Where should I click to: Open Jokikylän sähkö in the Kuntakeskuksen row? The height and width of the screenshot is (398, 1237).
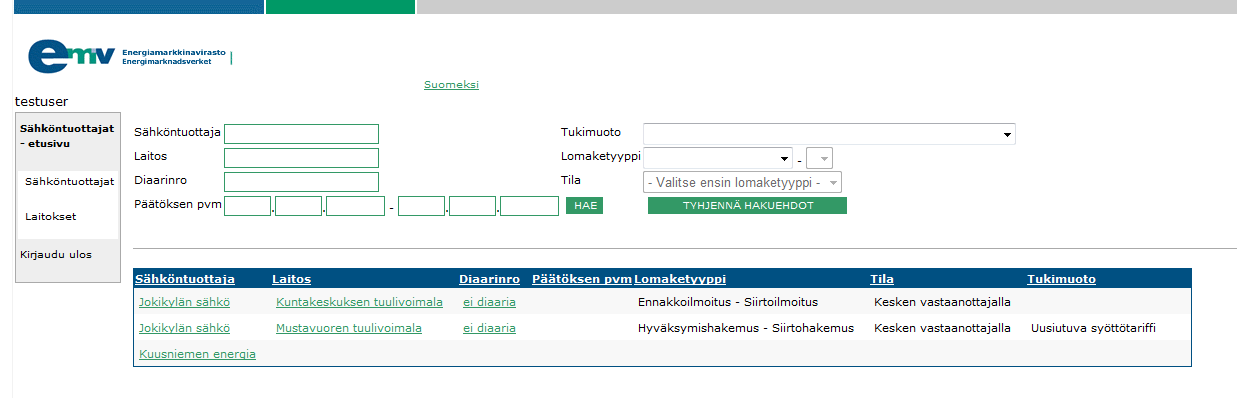[x=185, y=301]
